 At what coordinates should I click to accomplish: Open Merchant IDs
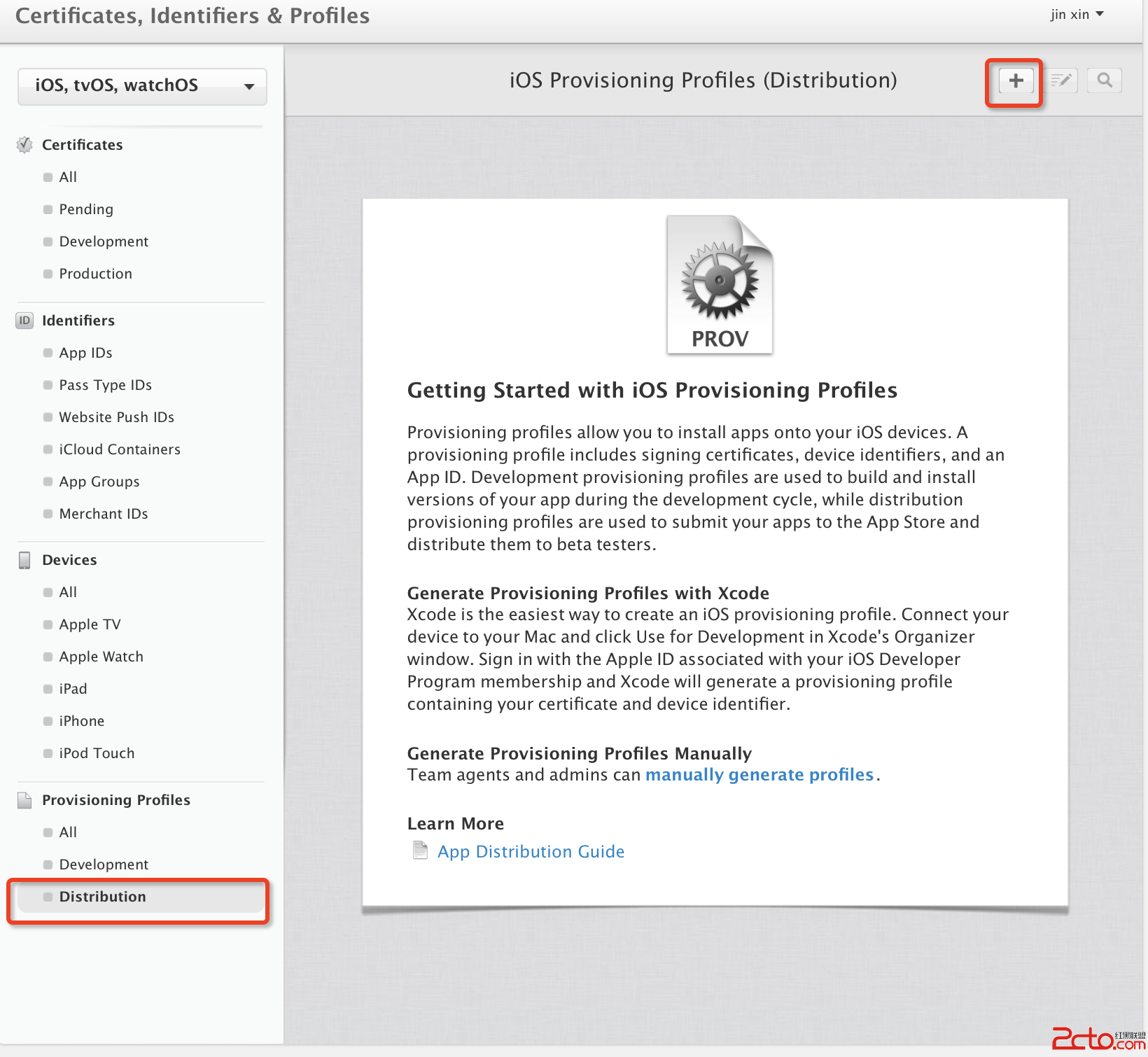coord(104,514)
